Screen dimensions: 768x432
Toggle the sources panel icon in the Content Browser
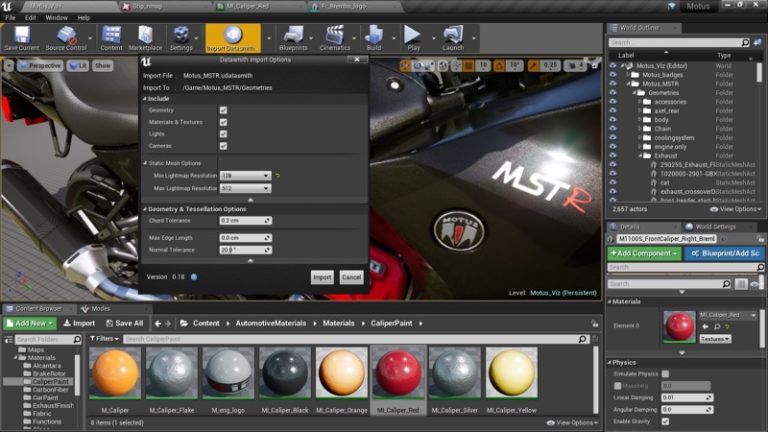8,339
